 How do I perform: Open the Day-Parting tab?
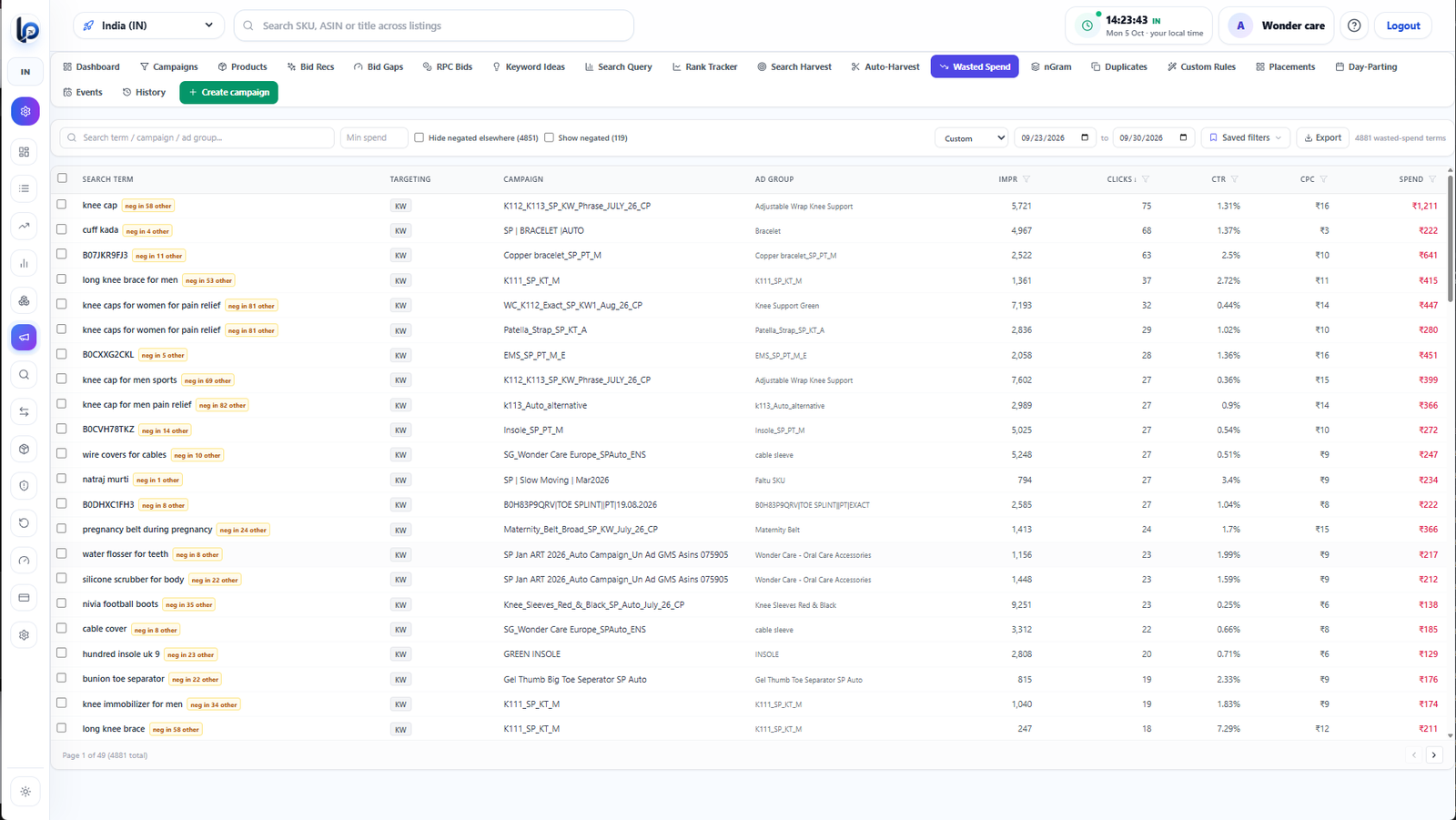pyautogui.click(x=1366, y=66)
